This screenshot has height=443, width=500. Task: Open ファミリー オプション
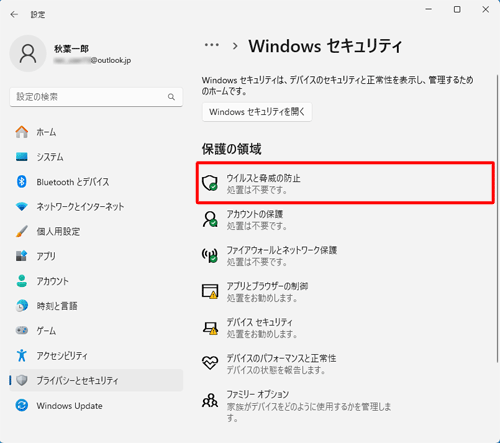(345, 405)
